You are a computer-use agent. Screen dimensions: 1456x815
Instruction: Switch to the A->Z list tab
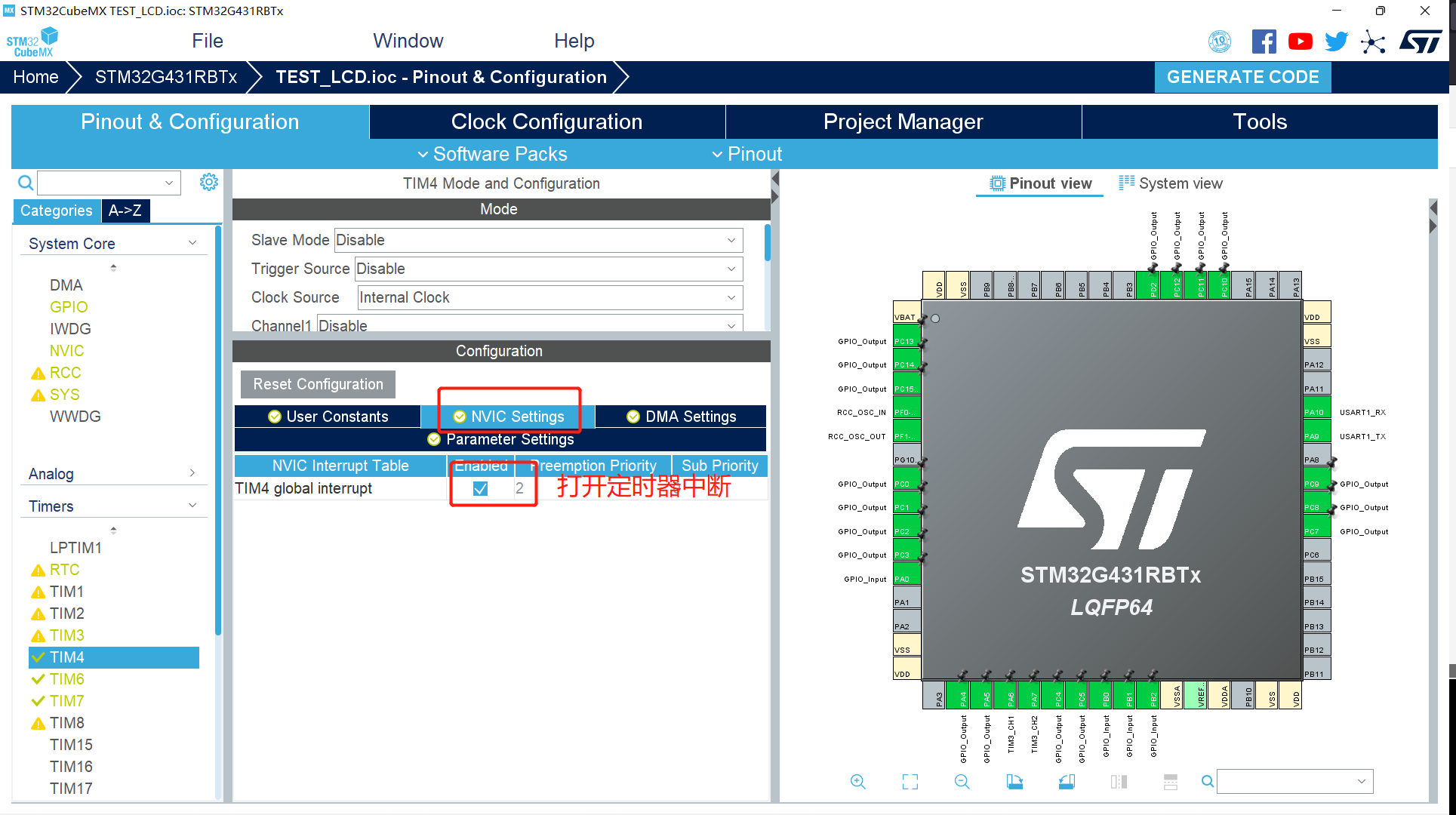[x=125, y=211]
